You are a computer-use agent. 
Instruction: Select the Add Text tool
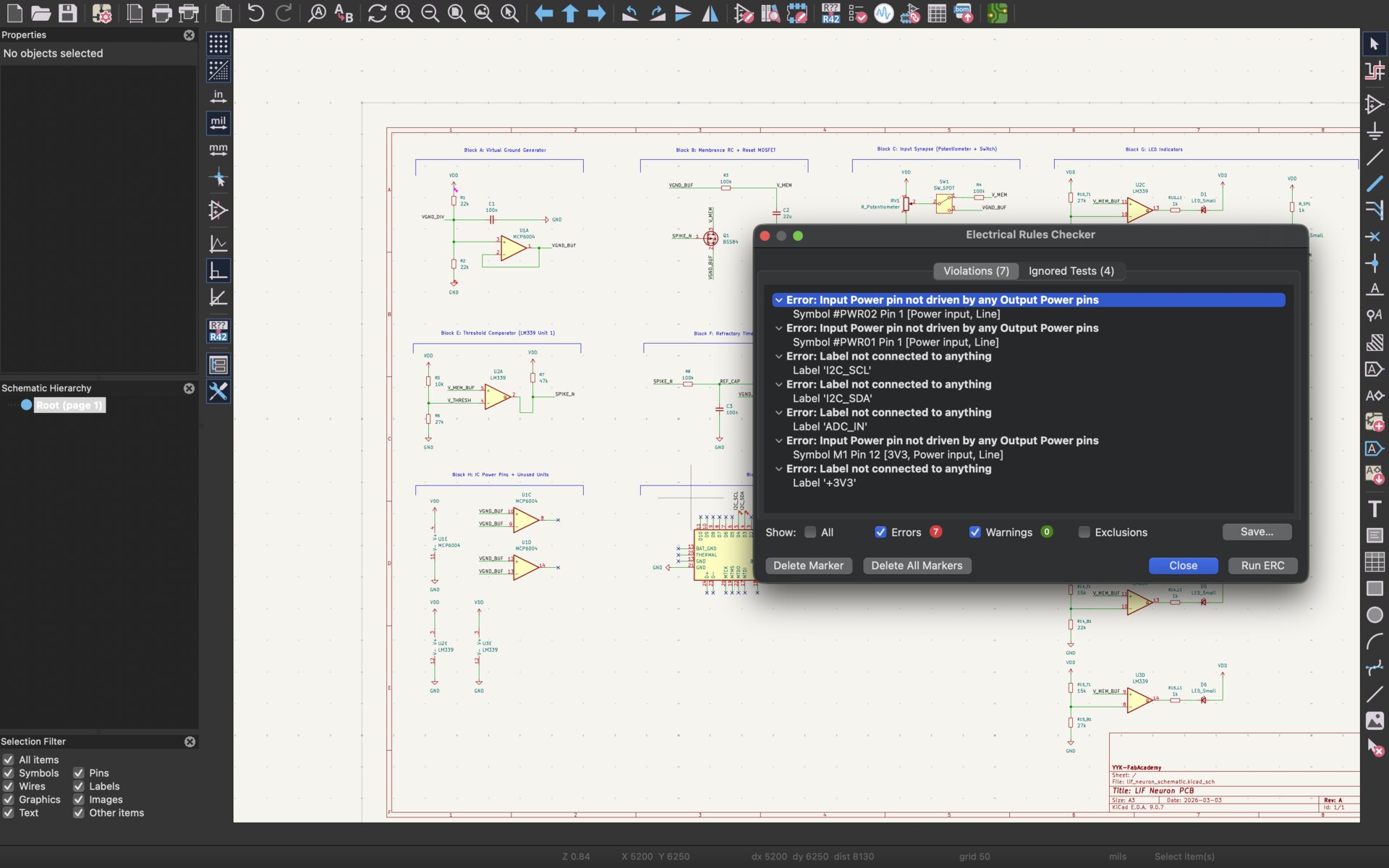pos(1375,509)
